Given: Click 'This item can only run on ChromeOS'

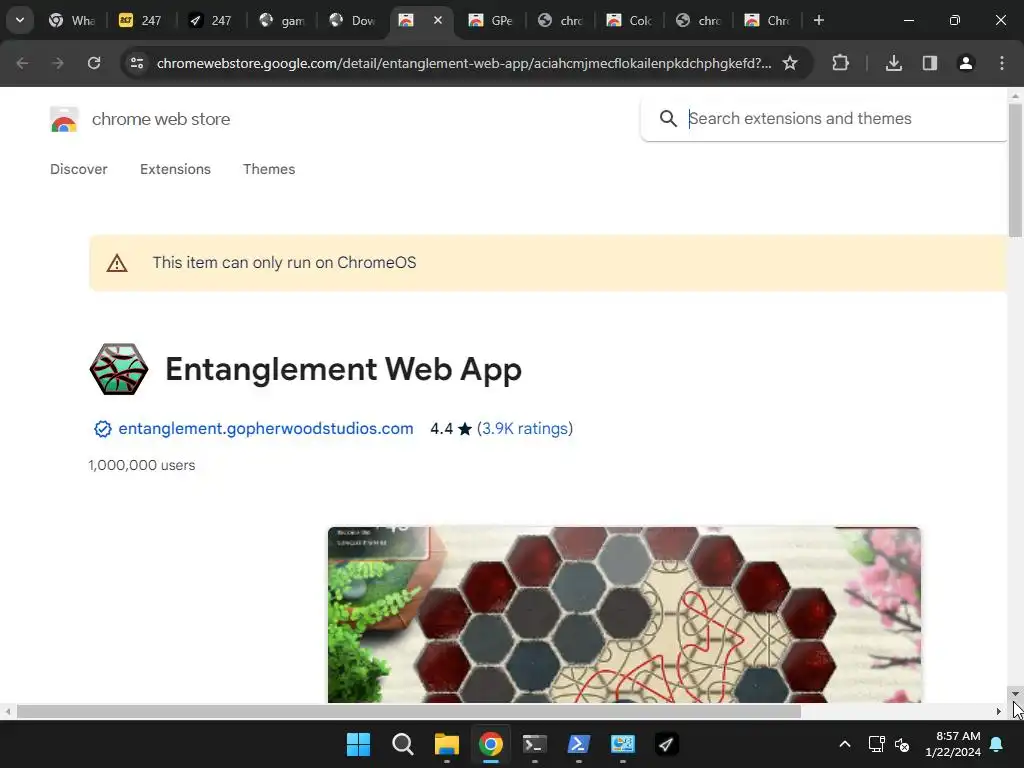Looking at the screenshot, I should click(284, 263).
